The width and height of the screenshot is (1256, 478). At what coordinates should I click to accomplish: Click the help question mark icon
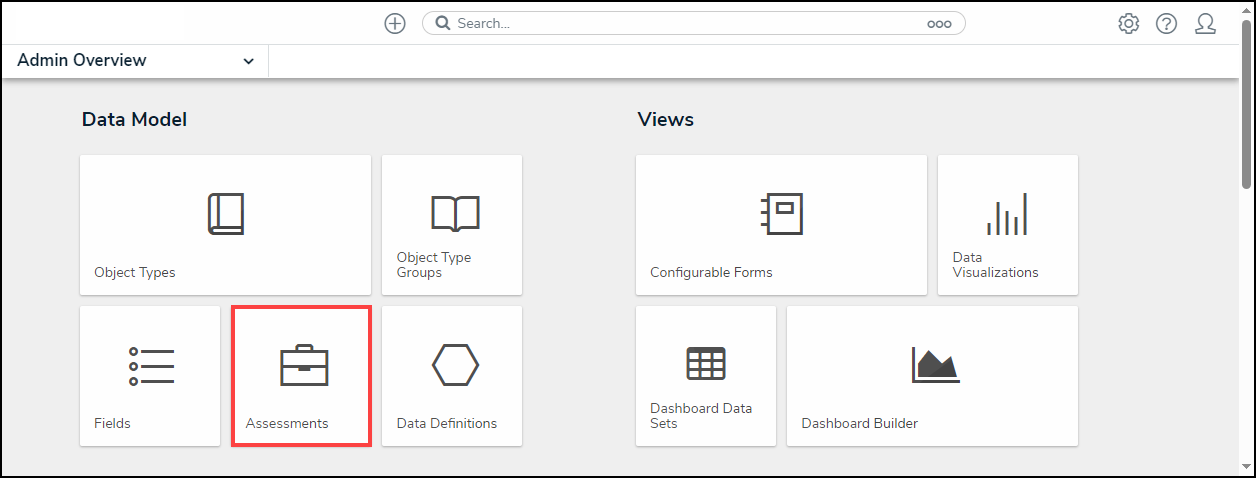(x=1166, y=23)
